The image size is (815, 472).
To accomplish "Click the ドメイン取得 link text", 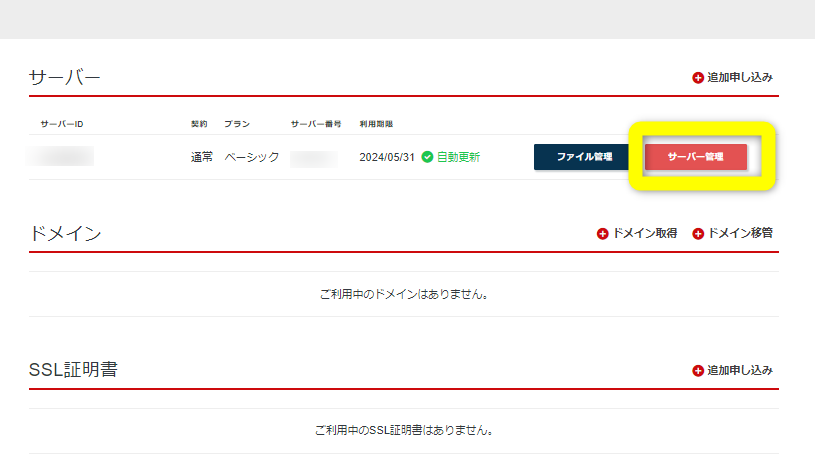I will [644, 234].
